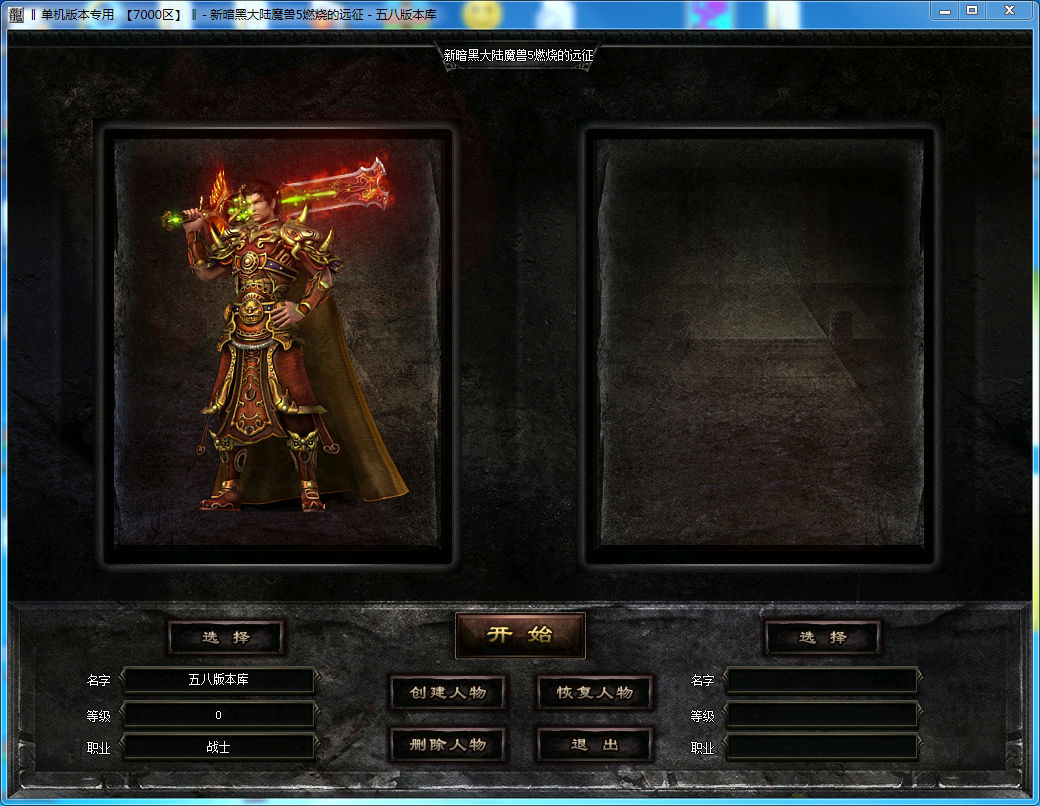The height and width of the screenshot is (806, 1040).
Task: Click the right 名字 label
Action: coord(702,681)
